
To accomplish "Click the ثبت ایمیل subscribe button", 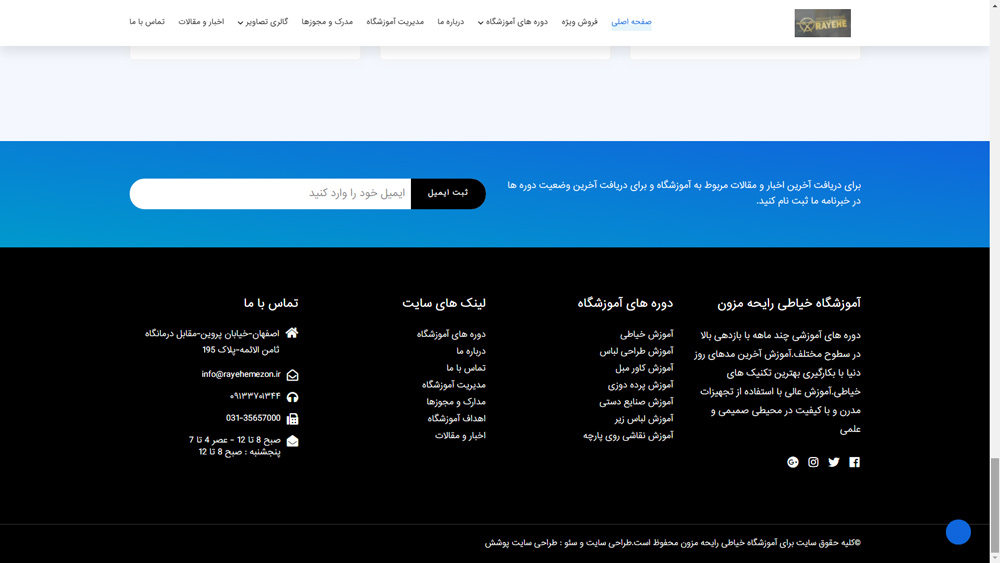I will click(x=448, y=193).
